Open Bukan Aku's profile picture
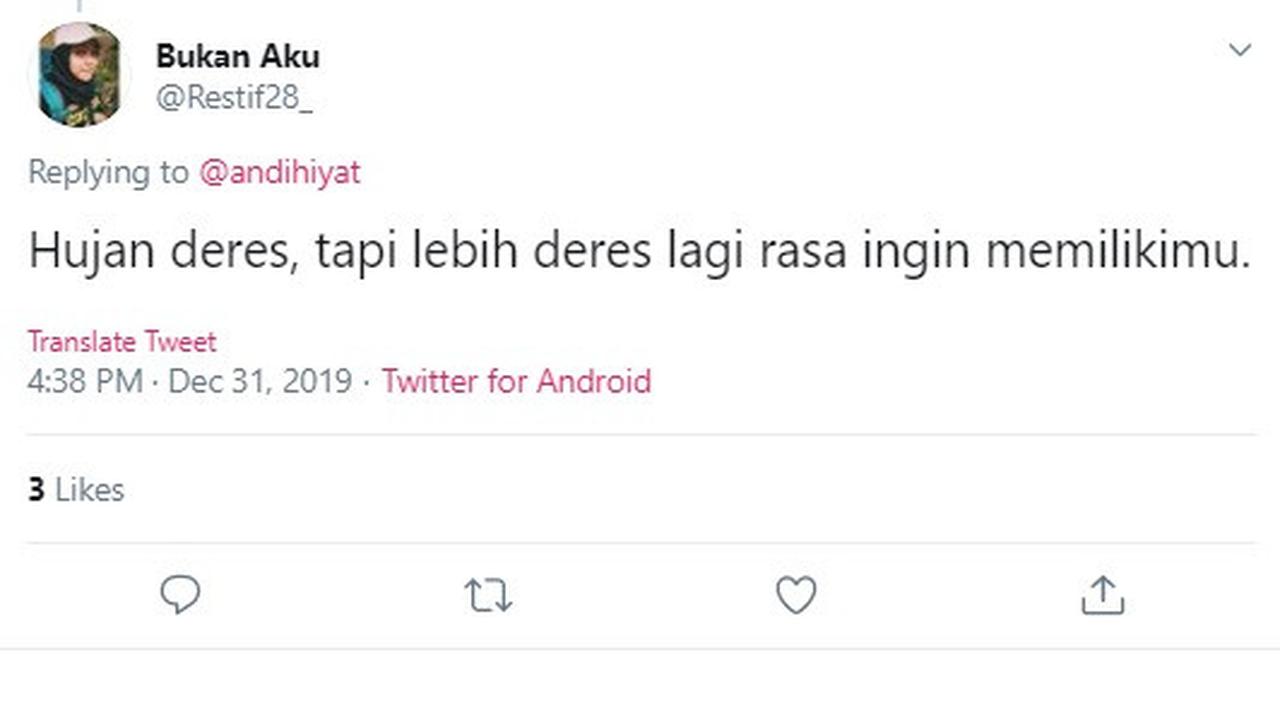The width and height of the screenshot is (1280, 720). pyautogui.click(x=79, y=75)
